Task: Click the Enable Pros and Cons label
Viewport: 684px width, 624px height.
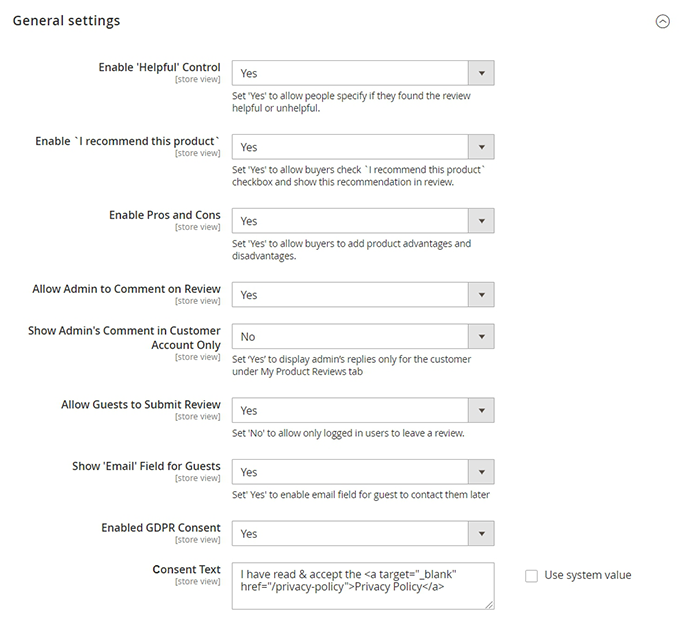Action: pyautogui.click(x=165, y=215)
